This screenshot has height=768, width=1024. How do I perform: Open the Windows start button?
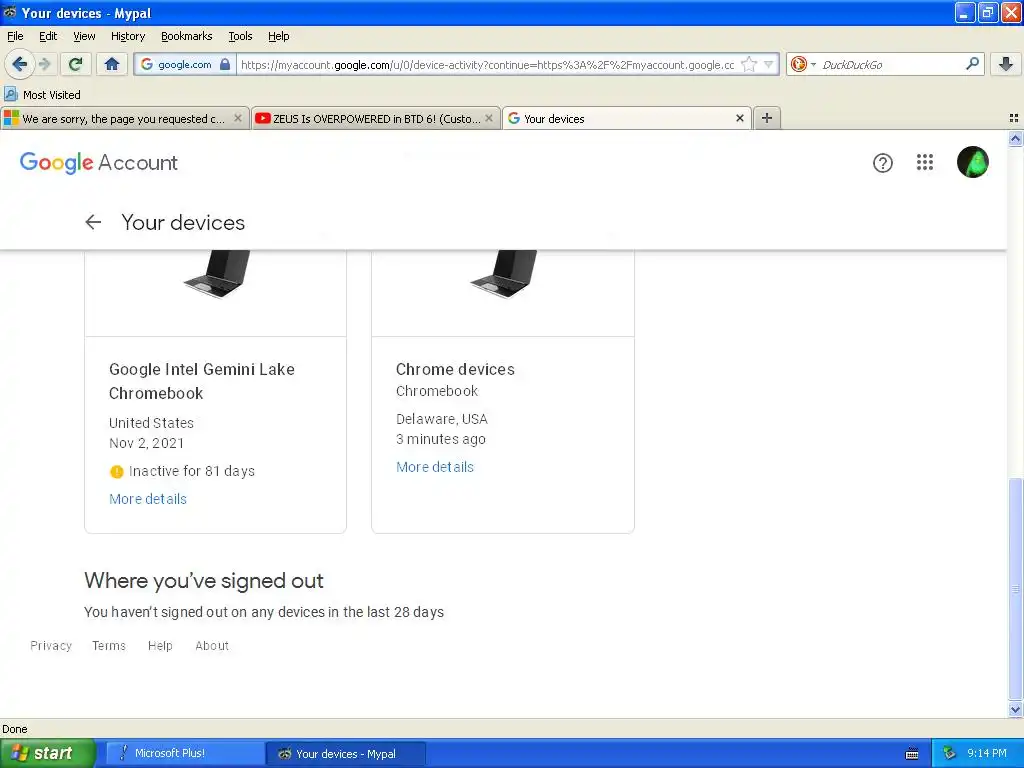[47, 753]
